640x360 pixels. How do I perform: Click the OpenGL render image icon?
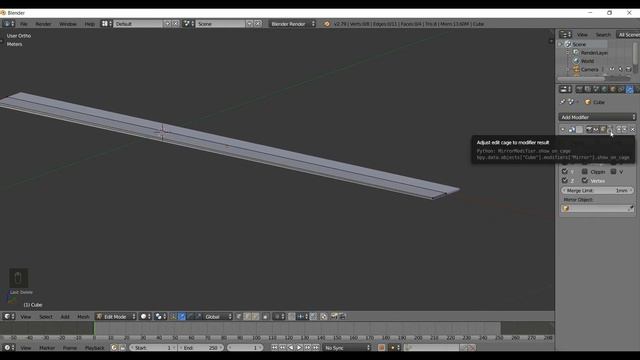[334, 317]
